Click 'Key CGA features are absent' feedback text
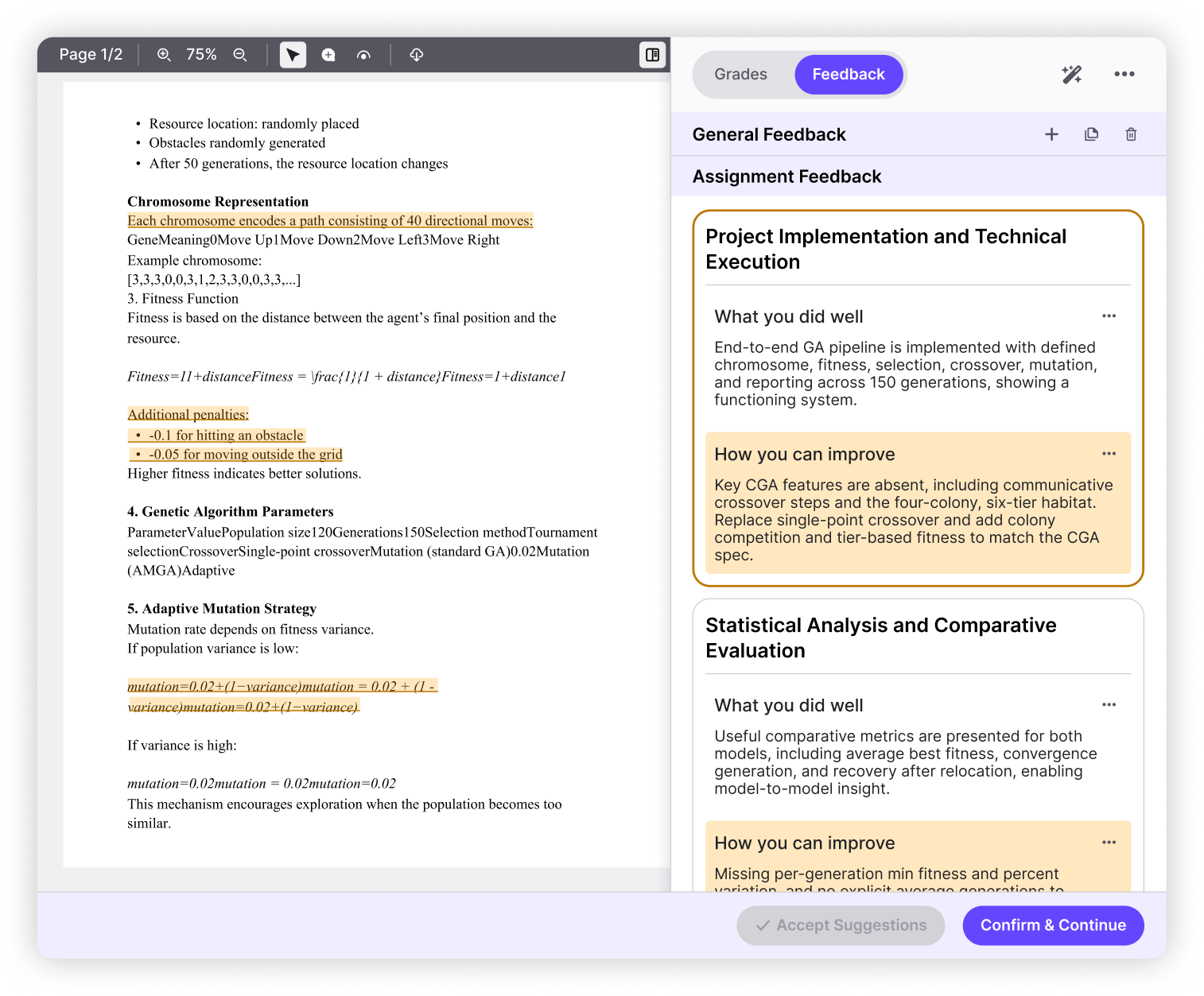1204x996 pixels. [x=913, y=520]
